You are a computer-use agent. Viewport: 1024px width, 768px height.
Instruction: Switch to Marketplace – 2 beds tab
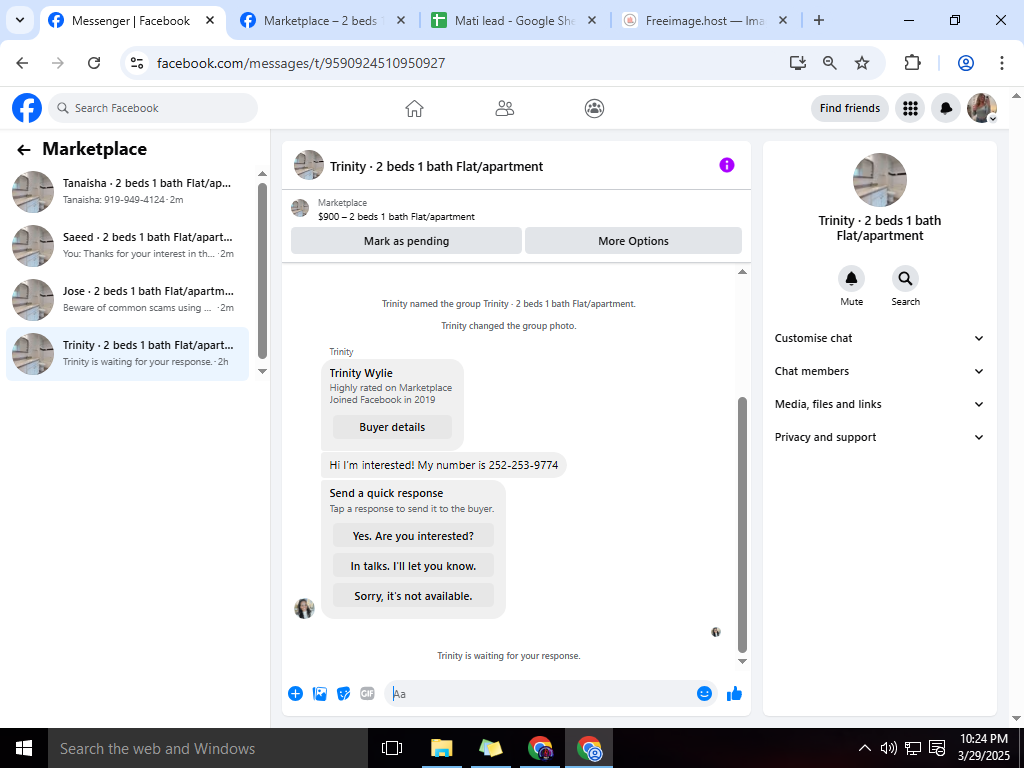[x=323, y=21]
